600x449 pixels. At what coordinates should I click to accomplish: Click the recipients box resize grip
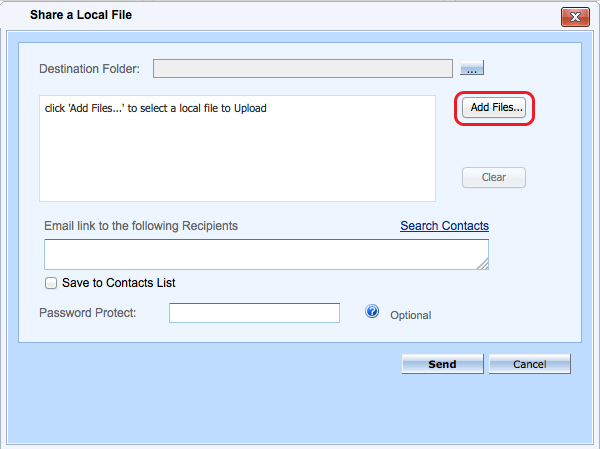[x=483, y=264]
